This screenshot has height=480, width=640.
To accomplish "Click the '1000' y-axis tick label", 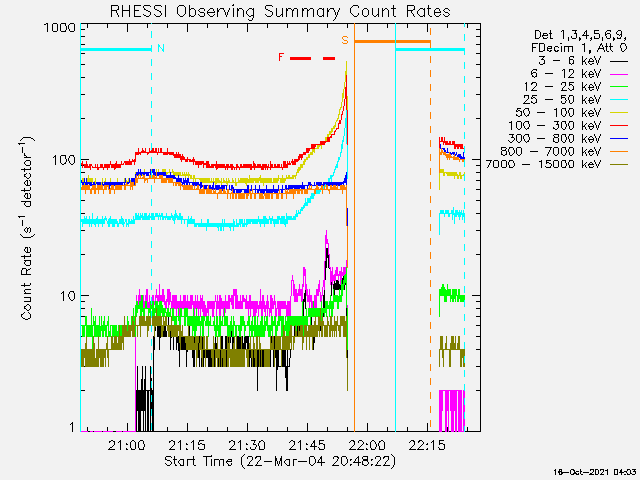I will [60, 28].
